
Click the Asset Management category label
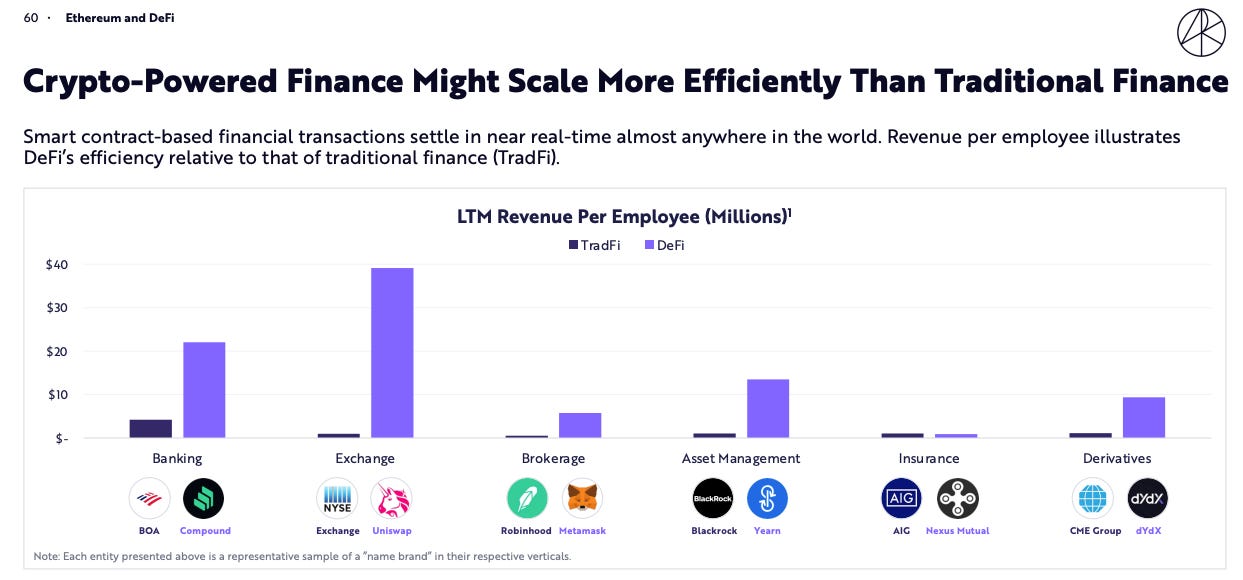(x=741, y=458)
